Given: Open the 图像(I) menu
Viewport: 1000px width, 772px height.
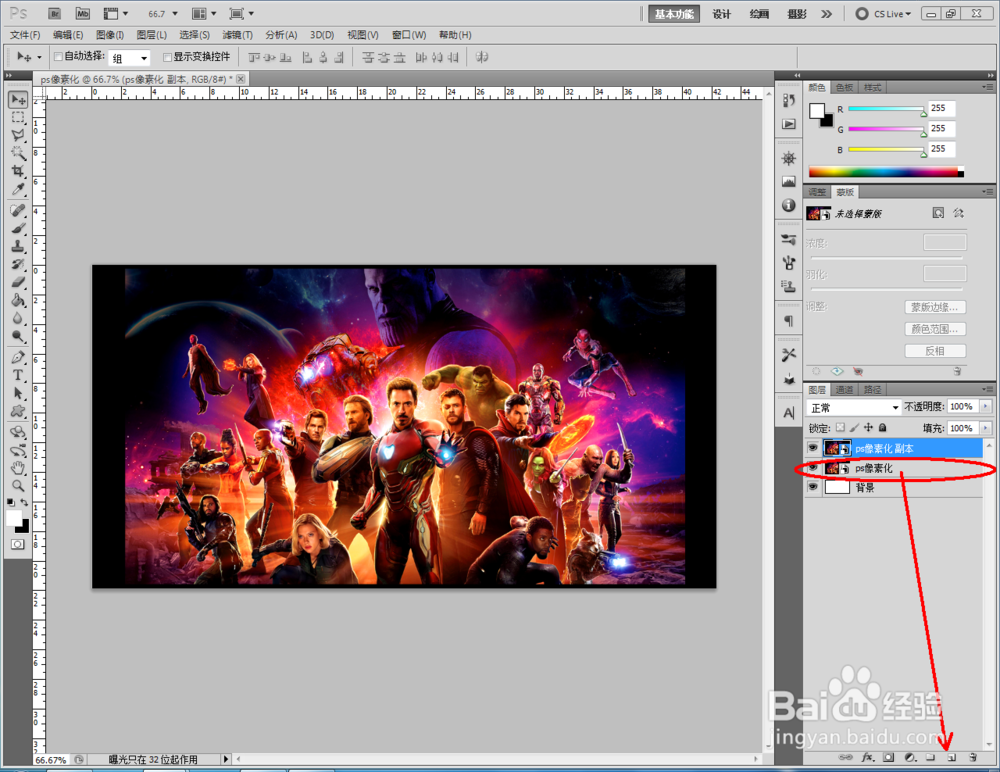Looking at the screenshot, I should [x=110, y=35].
